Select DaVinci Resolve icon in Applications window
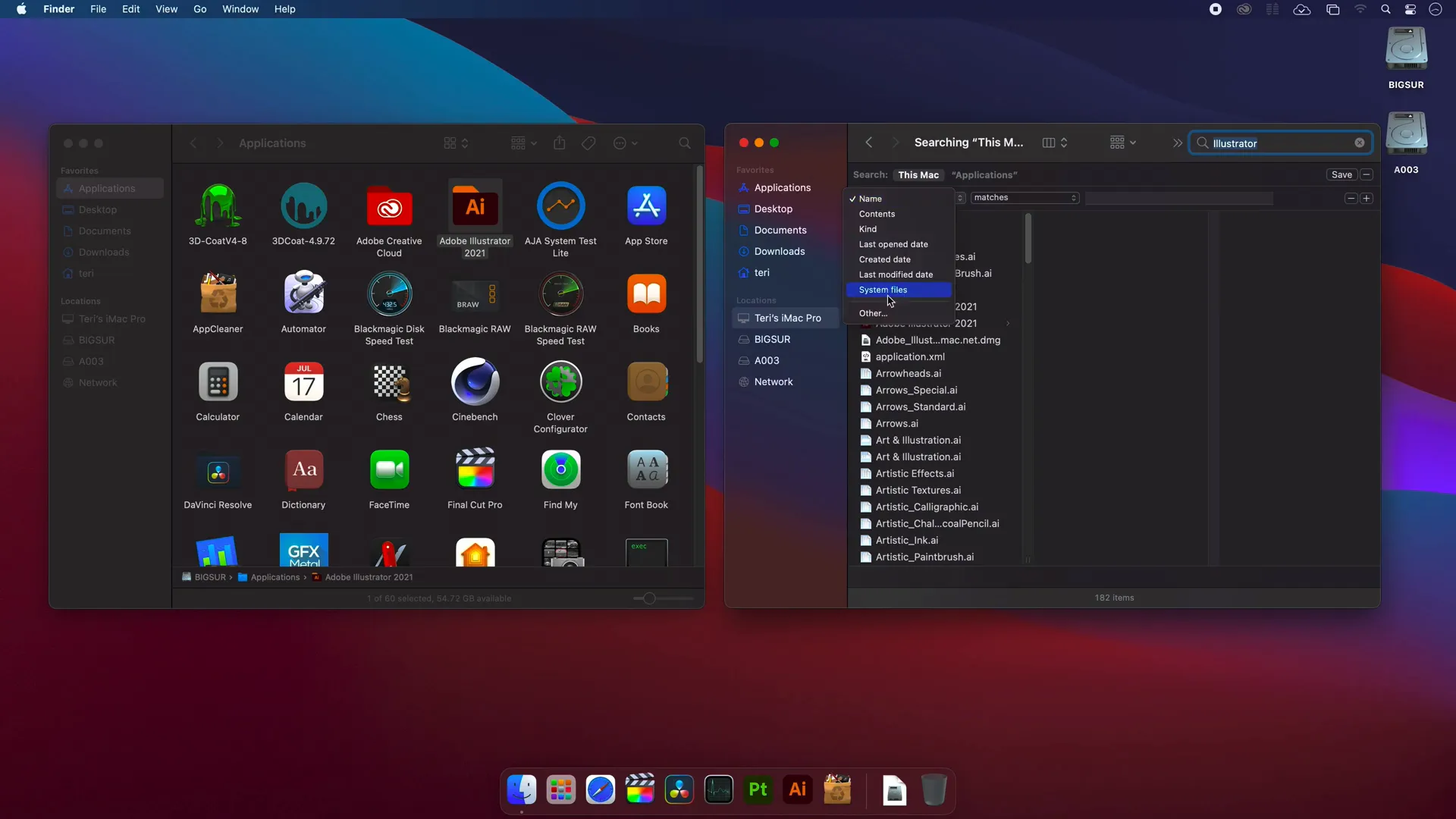 (x=218, y=470)
